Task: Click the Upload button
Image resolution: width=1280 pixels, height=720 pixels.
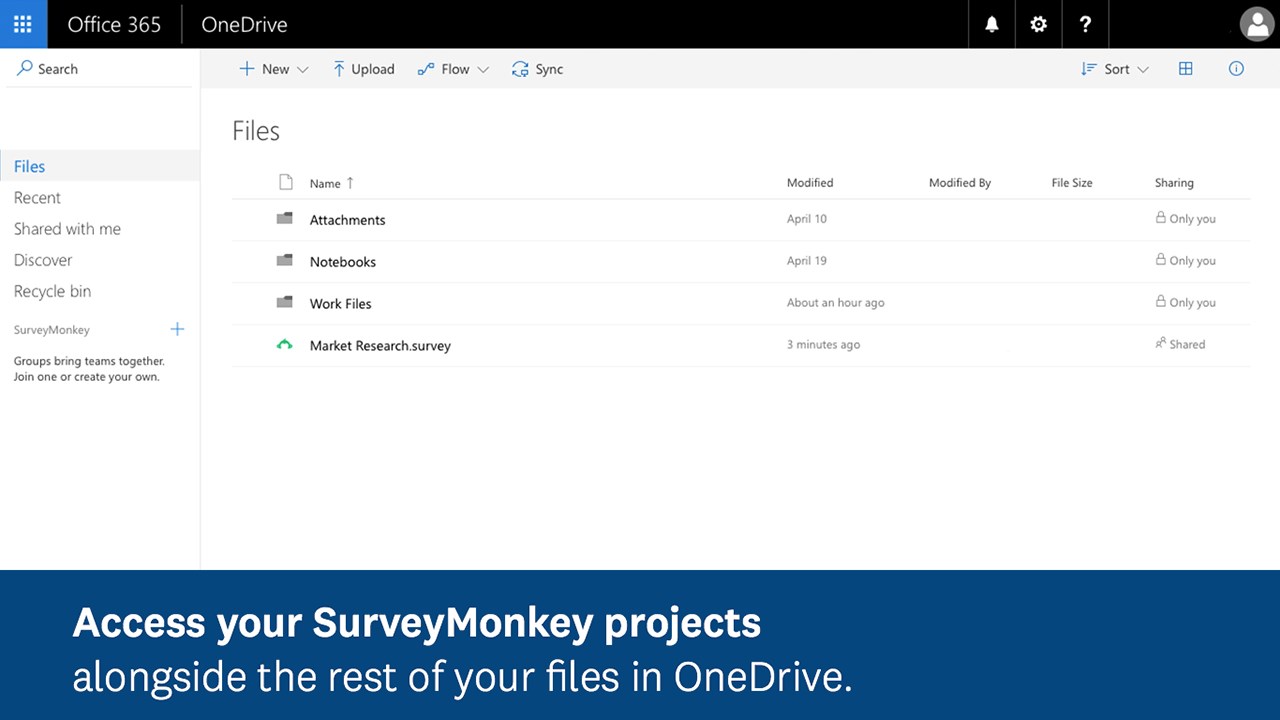Action: click(x=363, y=69)
